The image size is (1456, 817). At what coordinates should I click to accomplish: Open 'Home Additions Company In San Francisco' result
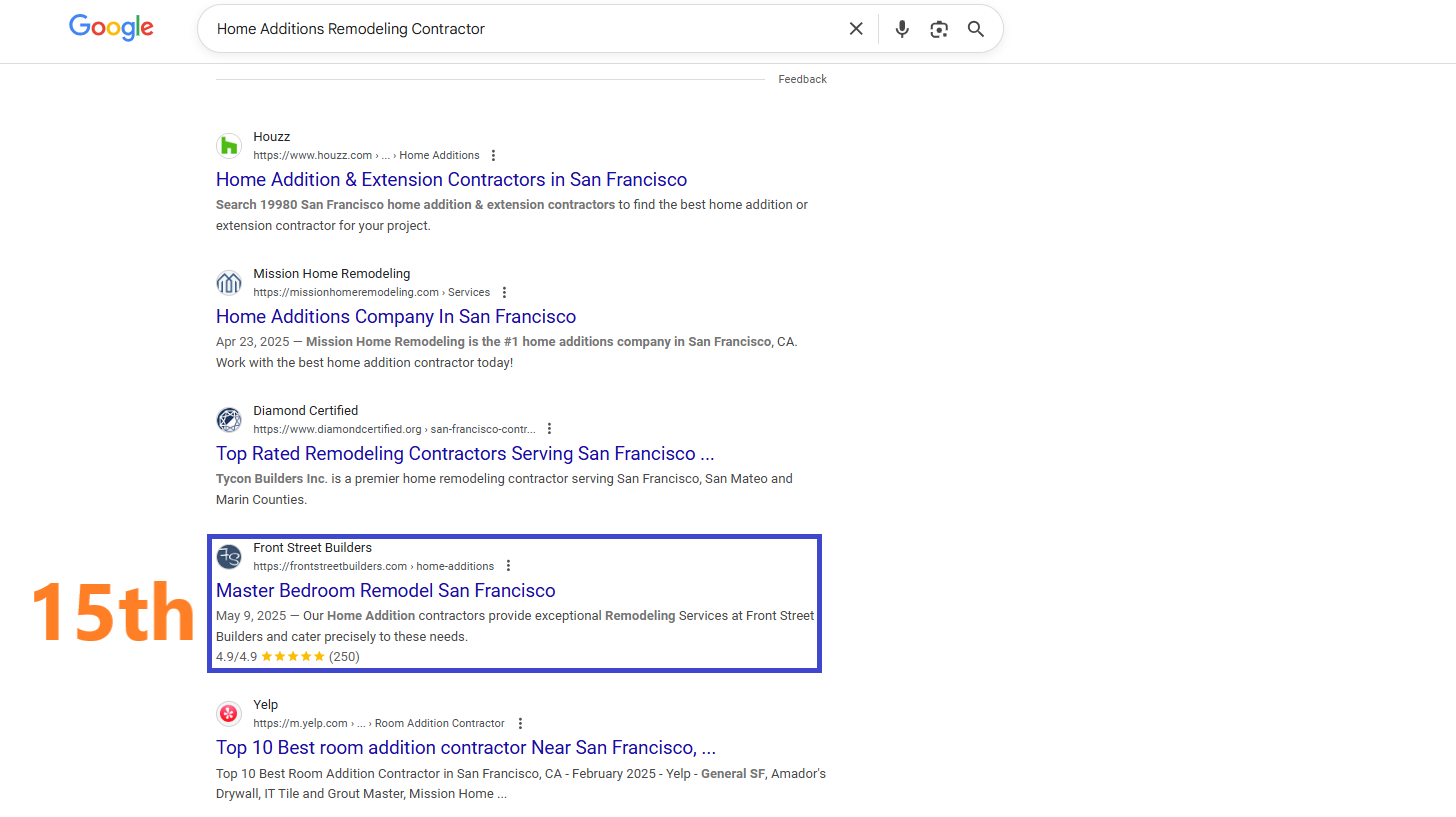[396, 317]
